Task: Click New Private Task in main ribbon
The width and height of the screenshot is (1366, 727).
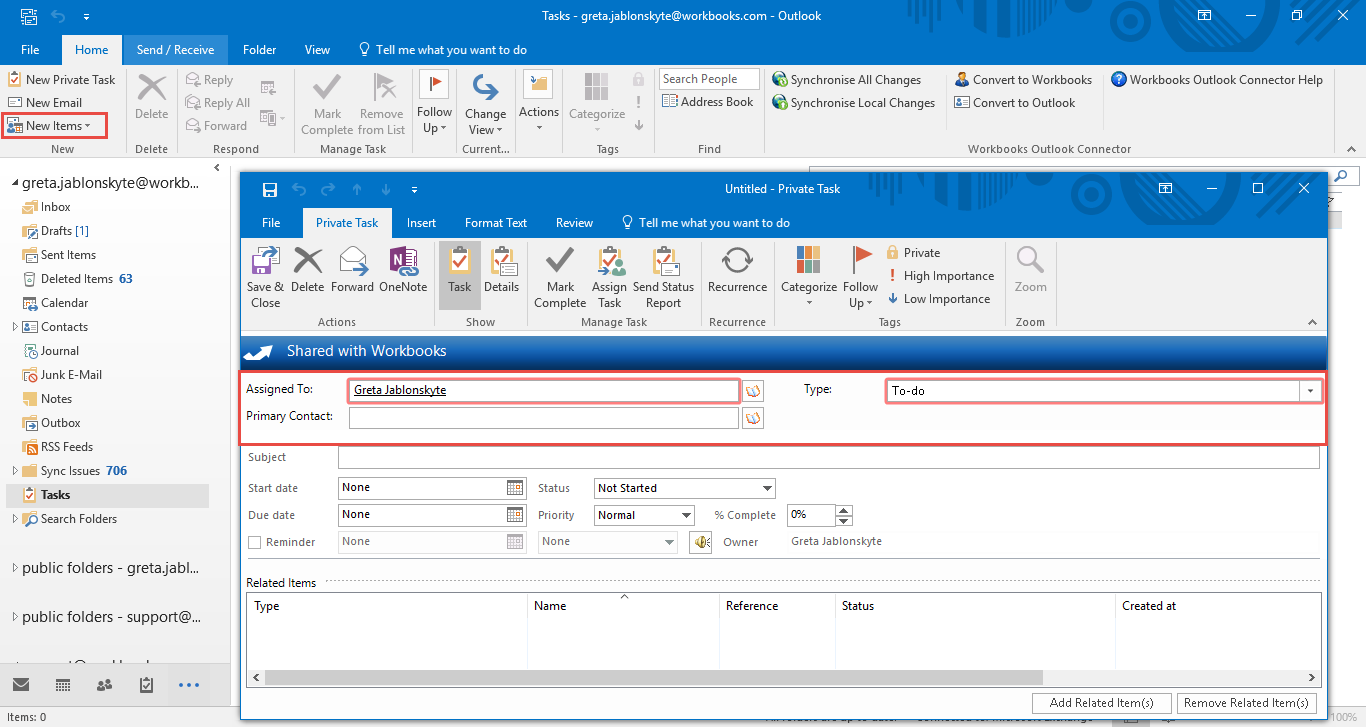Action: point(61,80)
